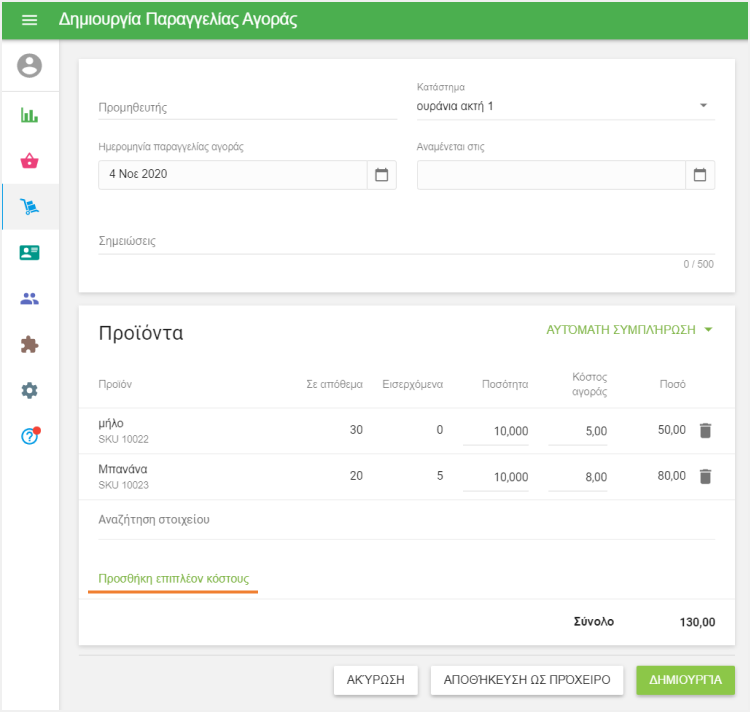Image resolution: width=750 pixels, height=712 pixels.
Task: Click Προσθήκη επιπλέον κόστους link
Action: (x=173, y=578)
